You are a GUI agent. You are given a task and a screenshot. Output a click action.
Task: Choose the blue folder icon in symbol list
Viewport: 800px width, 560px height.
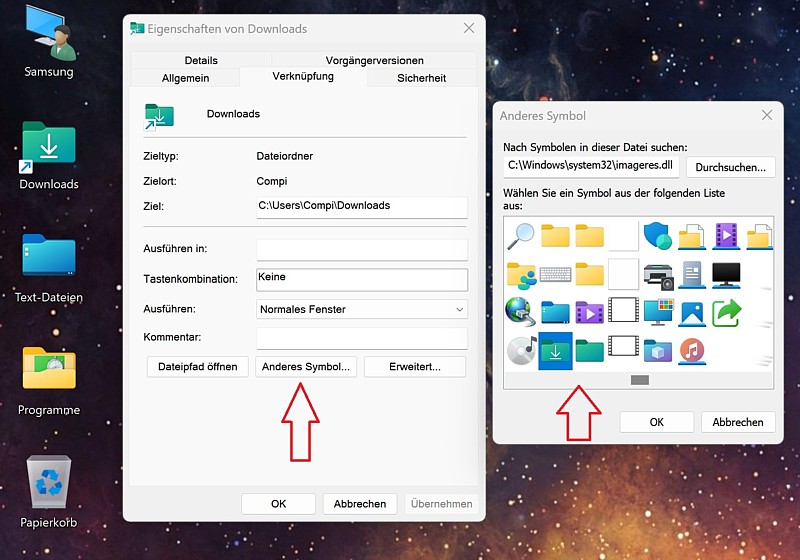coord(555,312)
